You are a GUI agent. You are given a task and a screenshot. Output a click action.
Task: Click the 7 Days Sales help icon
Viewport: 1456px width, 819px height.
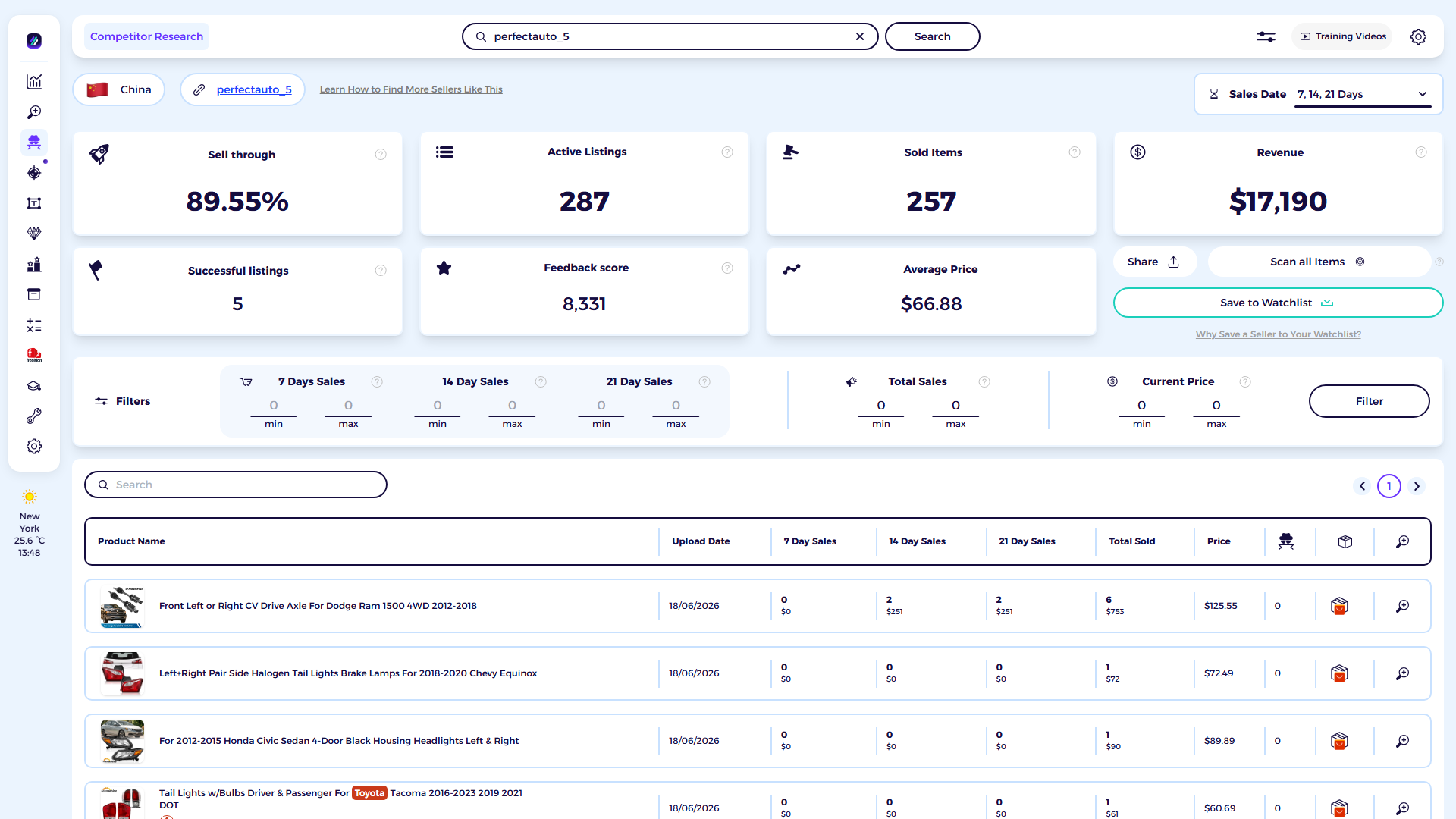pyautogui.click(x=377, y=381)
